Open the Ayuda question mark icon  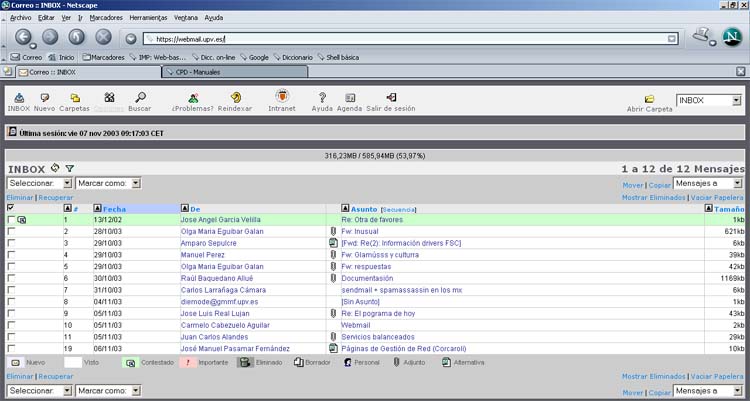point(322,98)
